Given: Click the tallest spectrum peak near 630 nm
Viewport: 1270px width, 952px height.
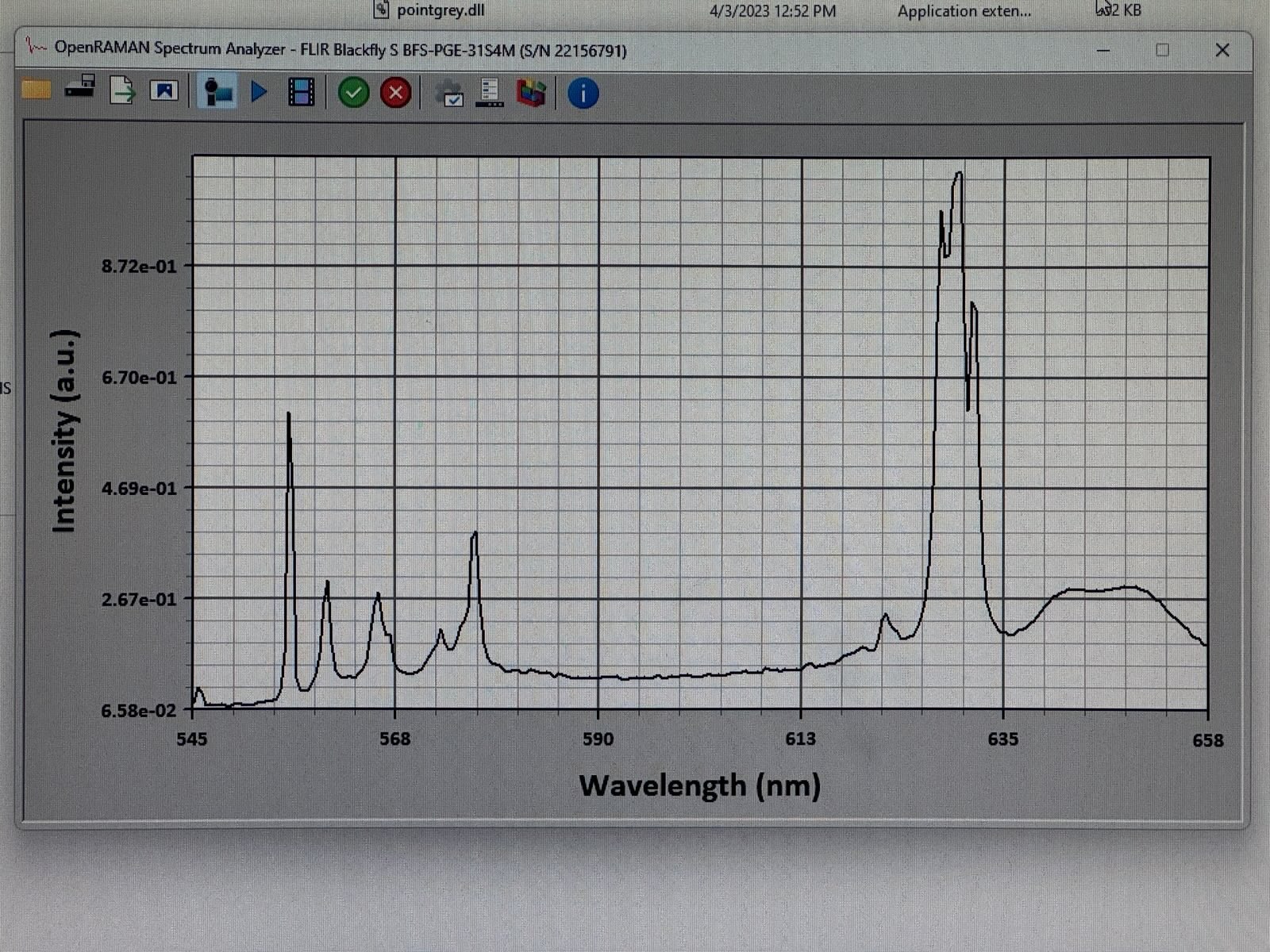Looking at the screenshot, I should 958,175.
